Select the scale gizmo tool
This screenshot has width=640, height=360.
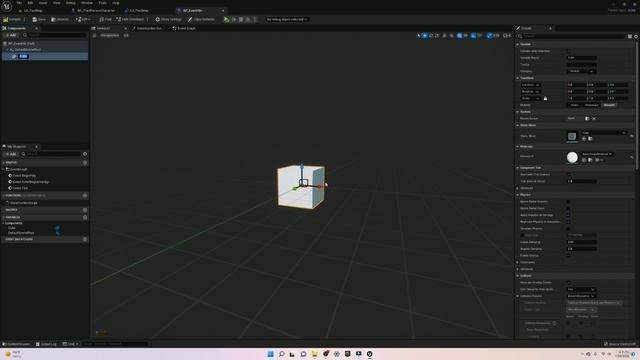click(437, 36)
